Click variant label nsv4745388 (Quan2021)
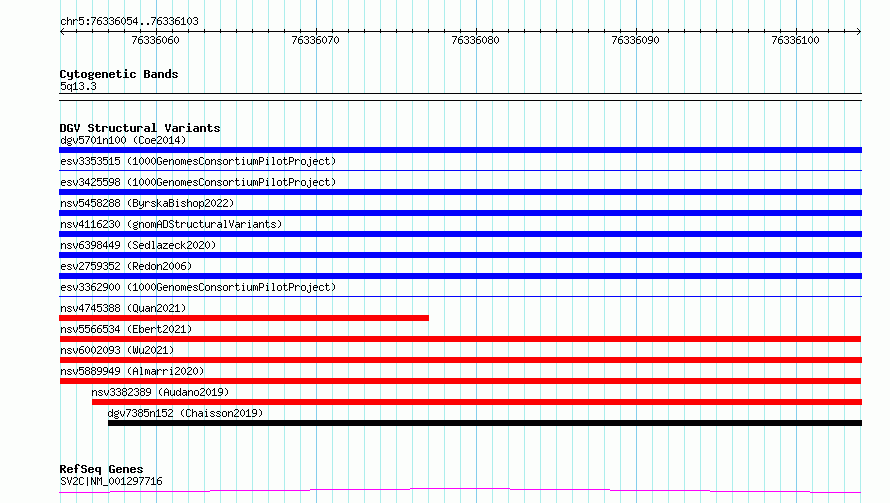Viewport: 890px width, 503px height. pyautogui.click(x=123, y=308)
